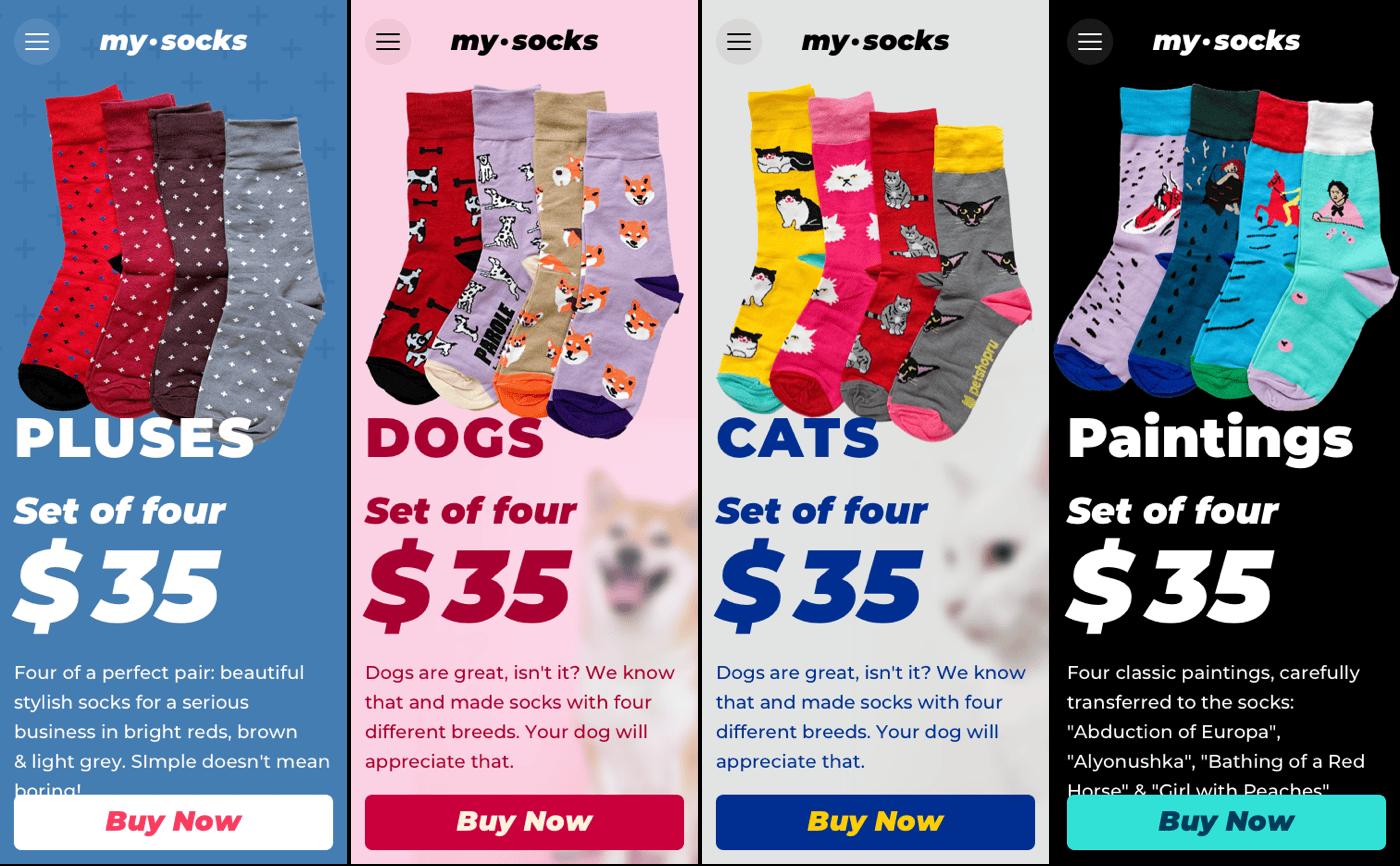Image resolution: width=1400 pixels, height=866 pixels.
Task: Open hamburger menu on grey Cats screen
Action: [739, 42]
